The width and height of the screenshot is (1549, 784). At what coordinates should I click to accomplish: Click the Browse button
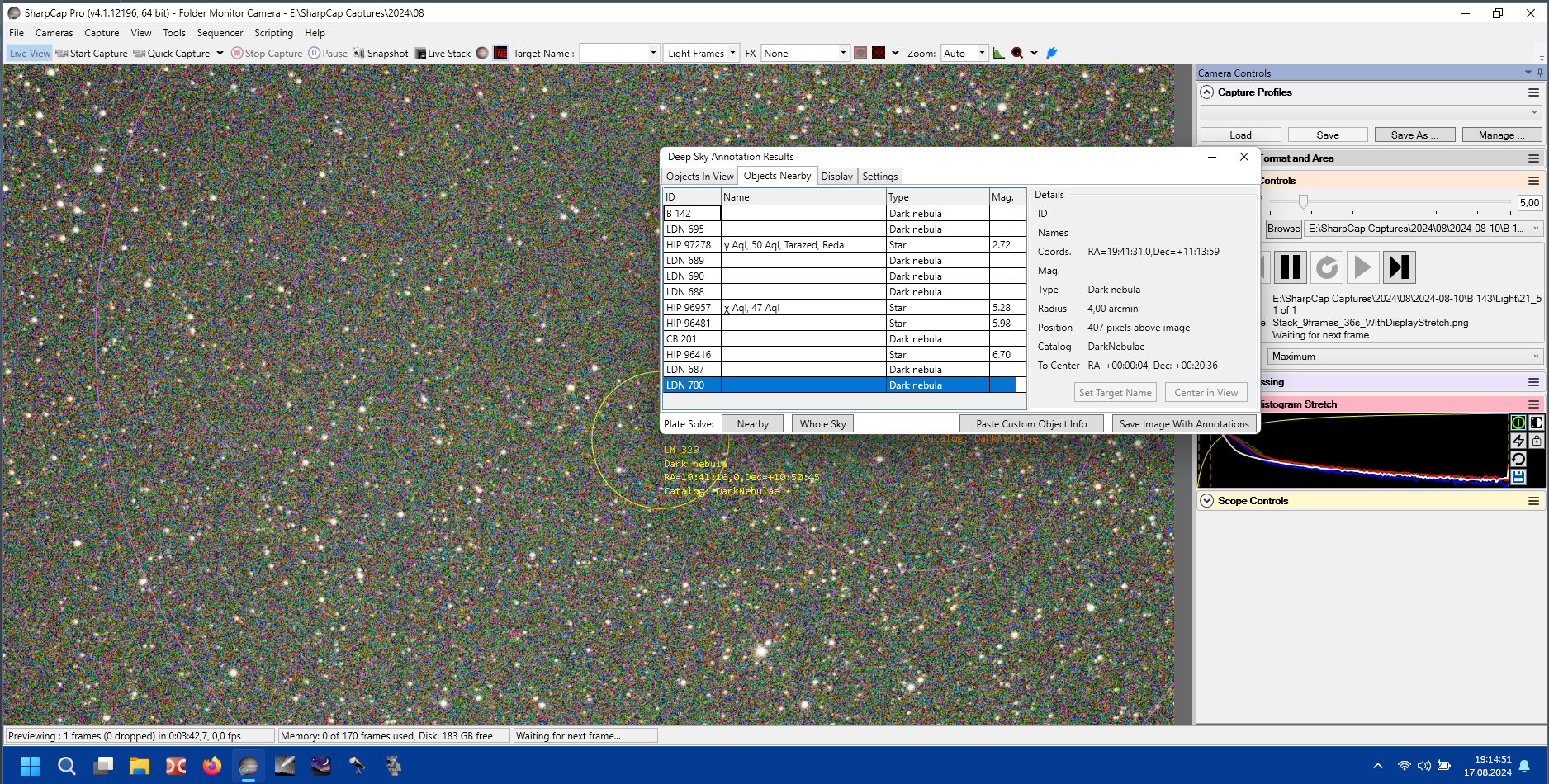[1283, 229]
